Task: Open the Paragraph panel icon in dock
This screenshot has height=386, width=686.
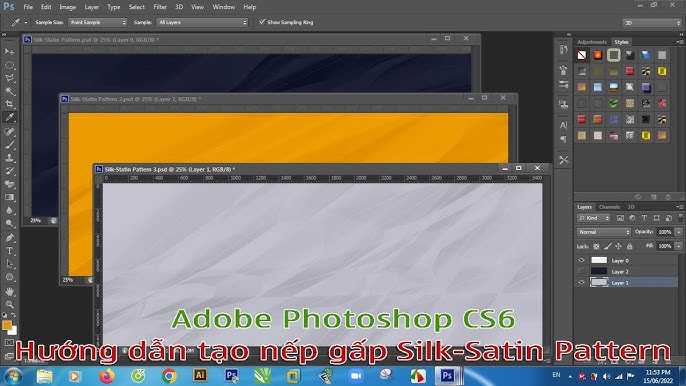Action: pos(564,139)
